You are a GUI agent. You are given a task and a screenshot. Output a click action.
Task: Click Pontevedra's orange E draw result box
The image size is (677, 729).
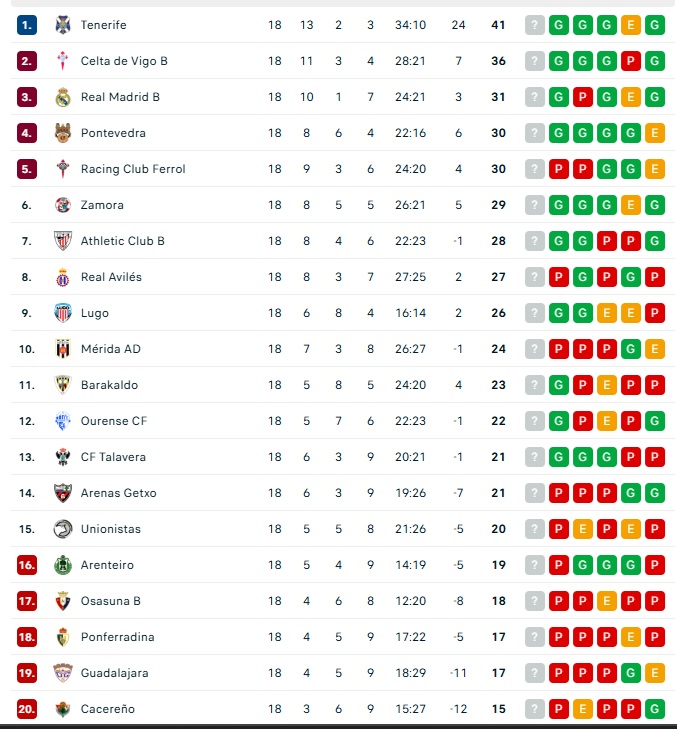click(x=655, y=133)
